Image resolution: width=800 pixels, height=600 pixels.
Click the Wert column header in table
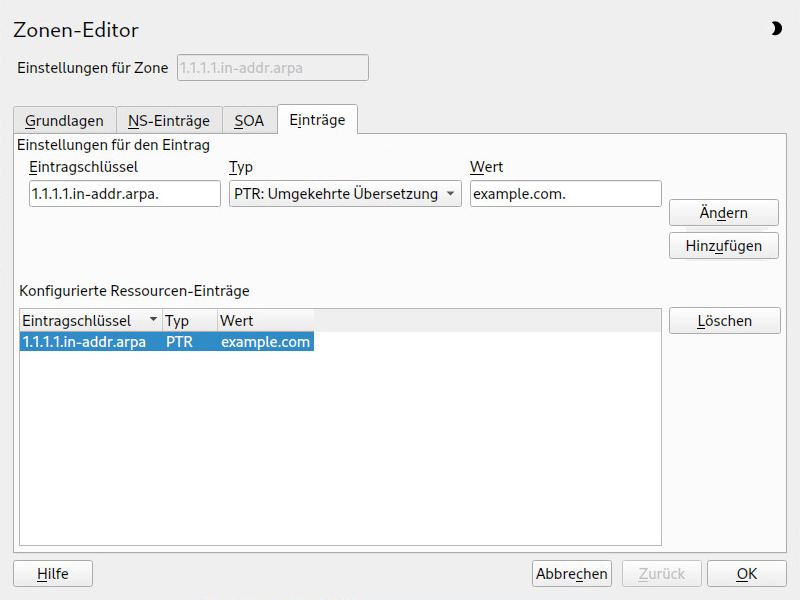265,320
